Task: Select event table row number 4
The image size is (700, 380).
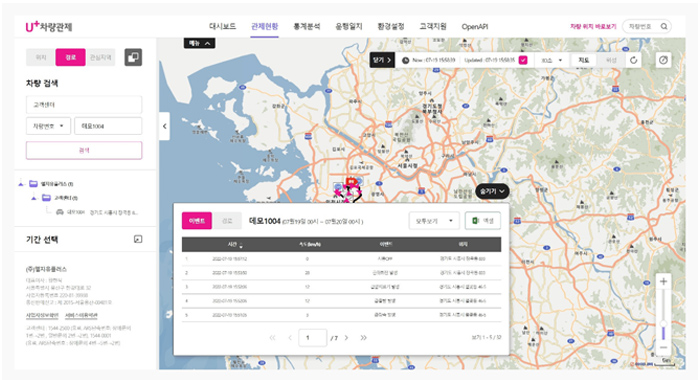Action: [x=342, y=301]
